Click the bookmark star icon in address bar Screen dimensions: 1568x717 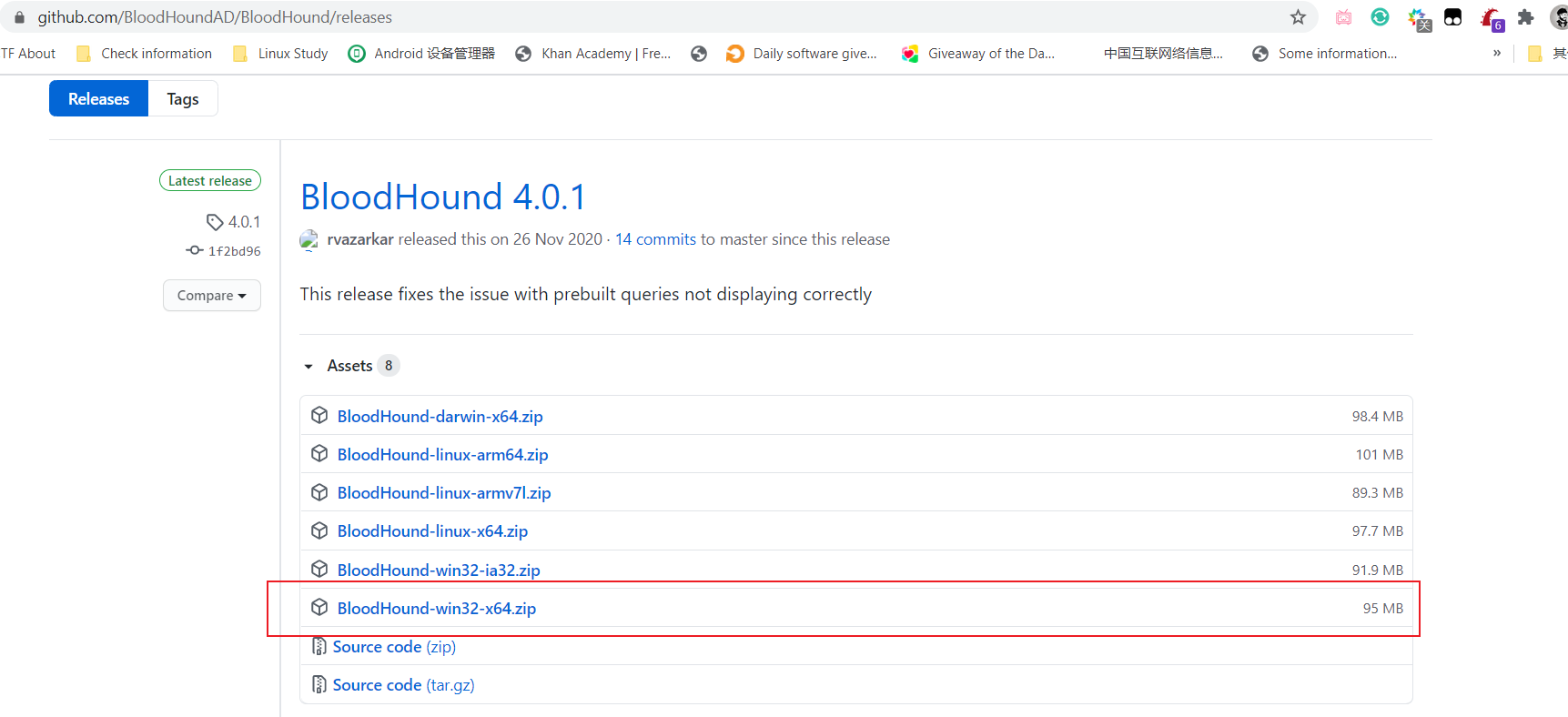point(1298,17)
